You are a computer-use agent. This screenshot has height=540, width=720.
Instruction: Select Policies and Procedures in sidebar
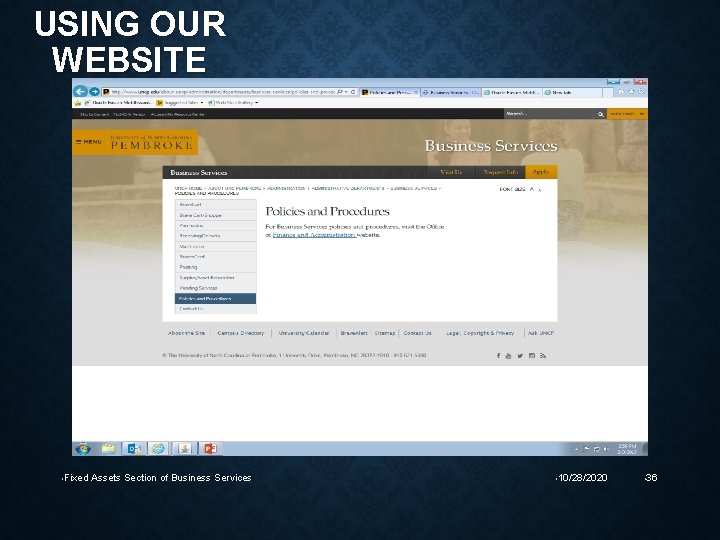(x=215, y=298)
